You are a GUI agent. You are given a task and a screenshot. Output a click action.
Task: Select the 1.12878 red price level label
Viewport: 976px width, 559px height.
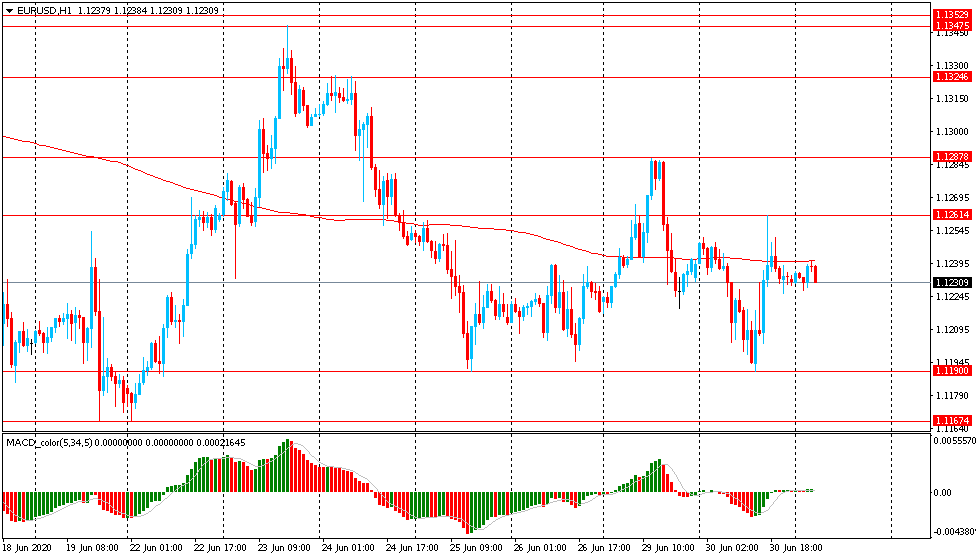952,157
